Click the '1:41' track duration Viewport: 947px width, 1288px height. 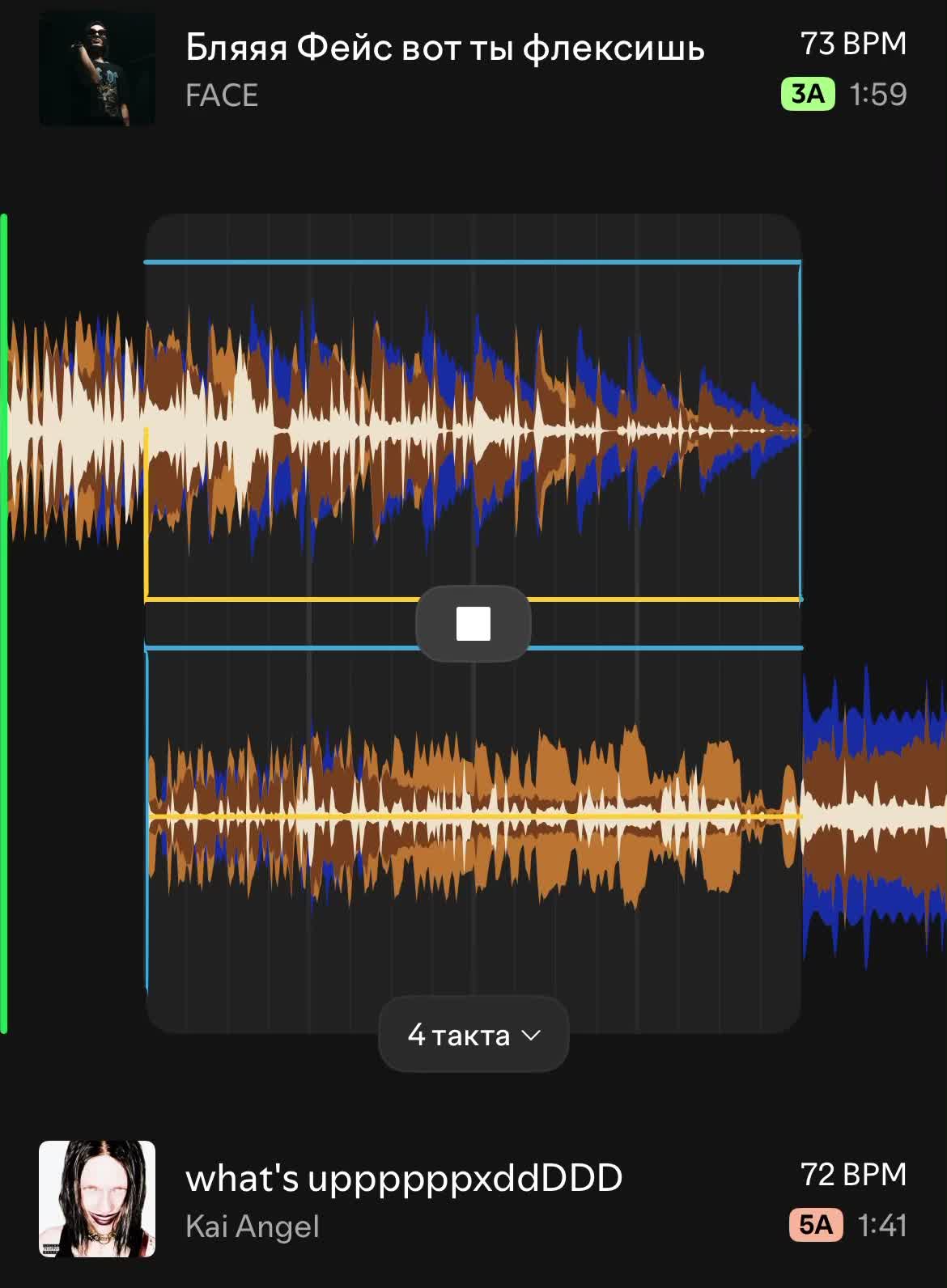pos(882,1226)
